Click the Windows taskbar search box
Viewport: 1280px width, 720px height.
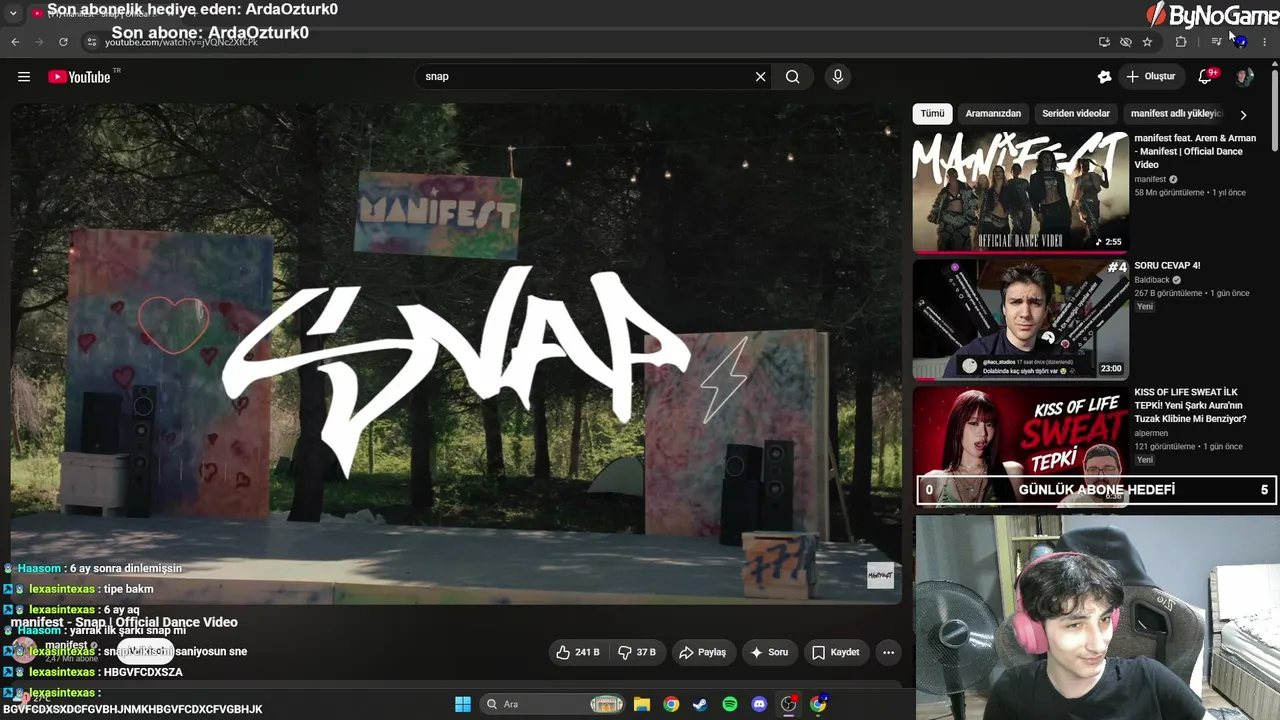pyautogui.click(x=552, y=704)
